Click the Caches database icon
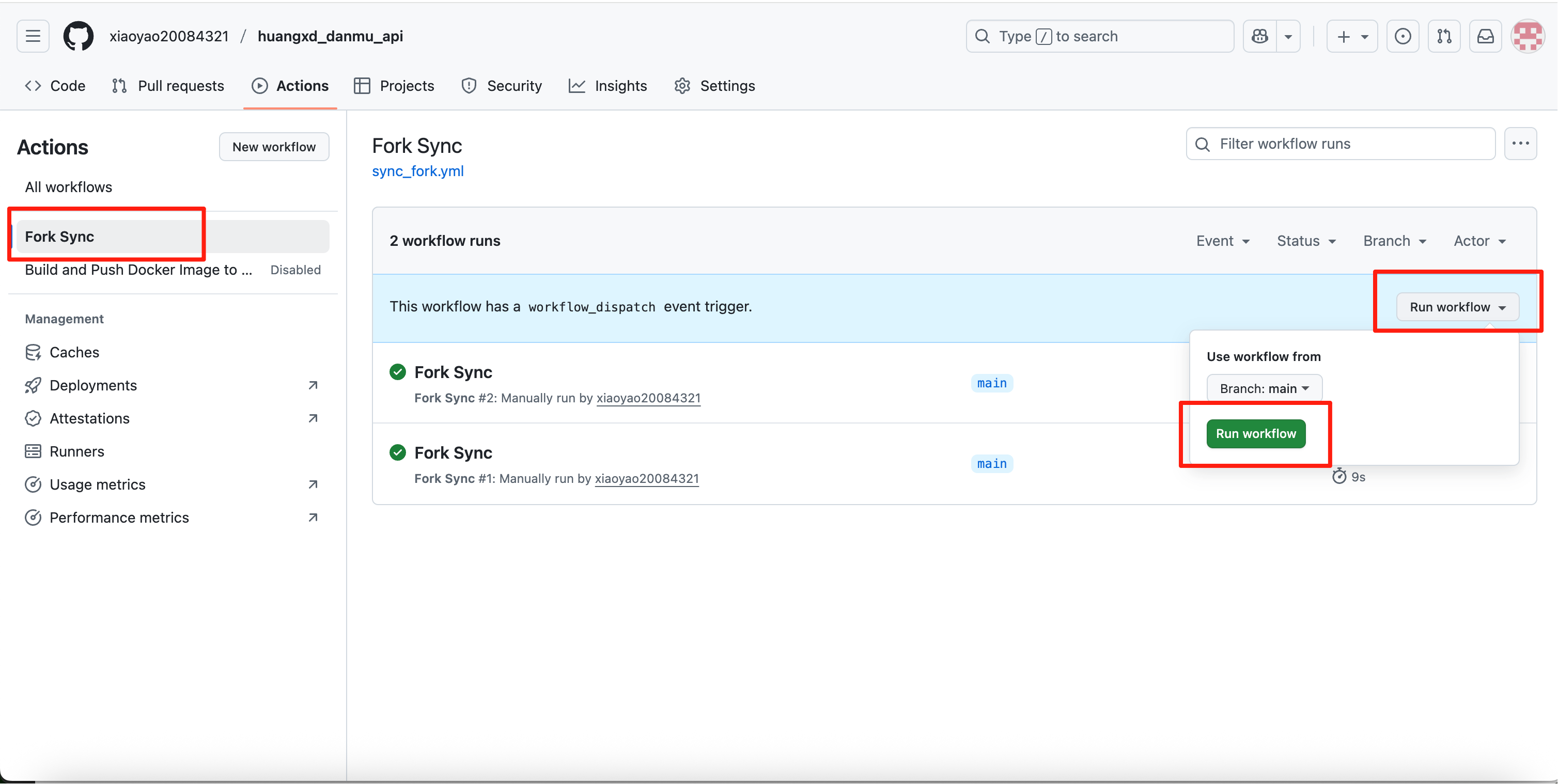This screenshot has height=784, width=1558. (x=33, y=352)
